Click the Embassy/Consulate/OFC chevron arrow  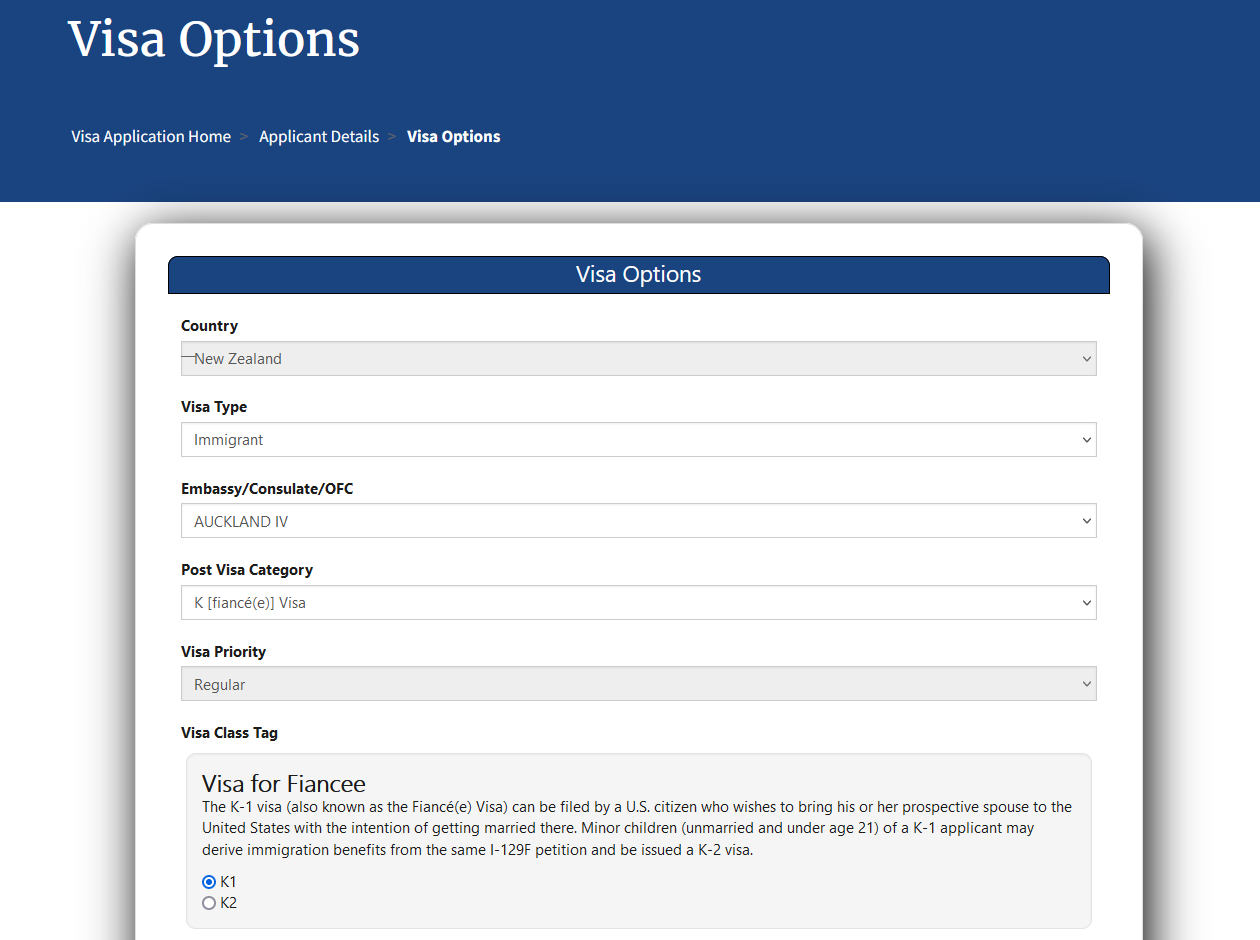1086,521
